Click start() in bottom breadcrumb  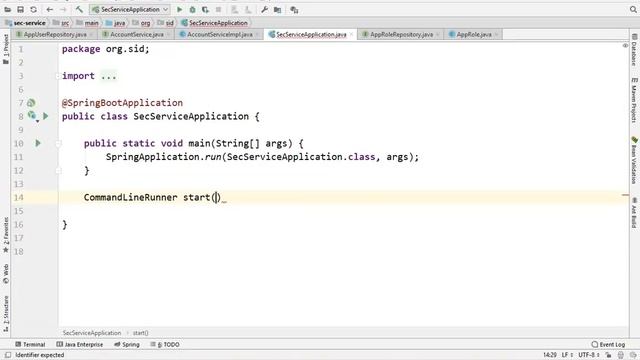coord(140,333)
